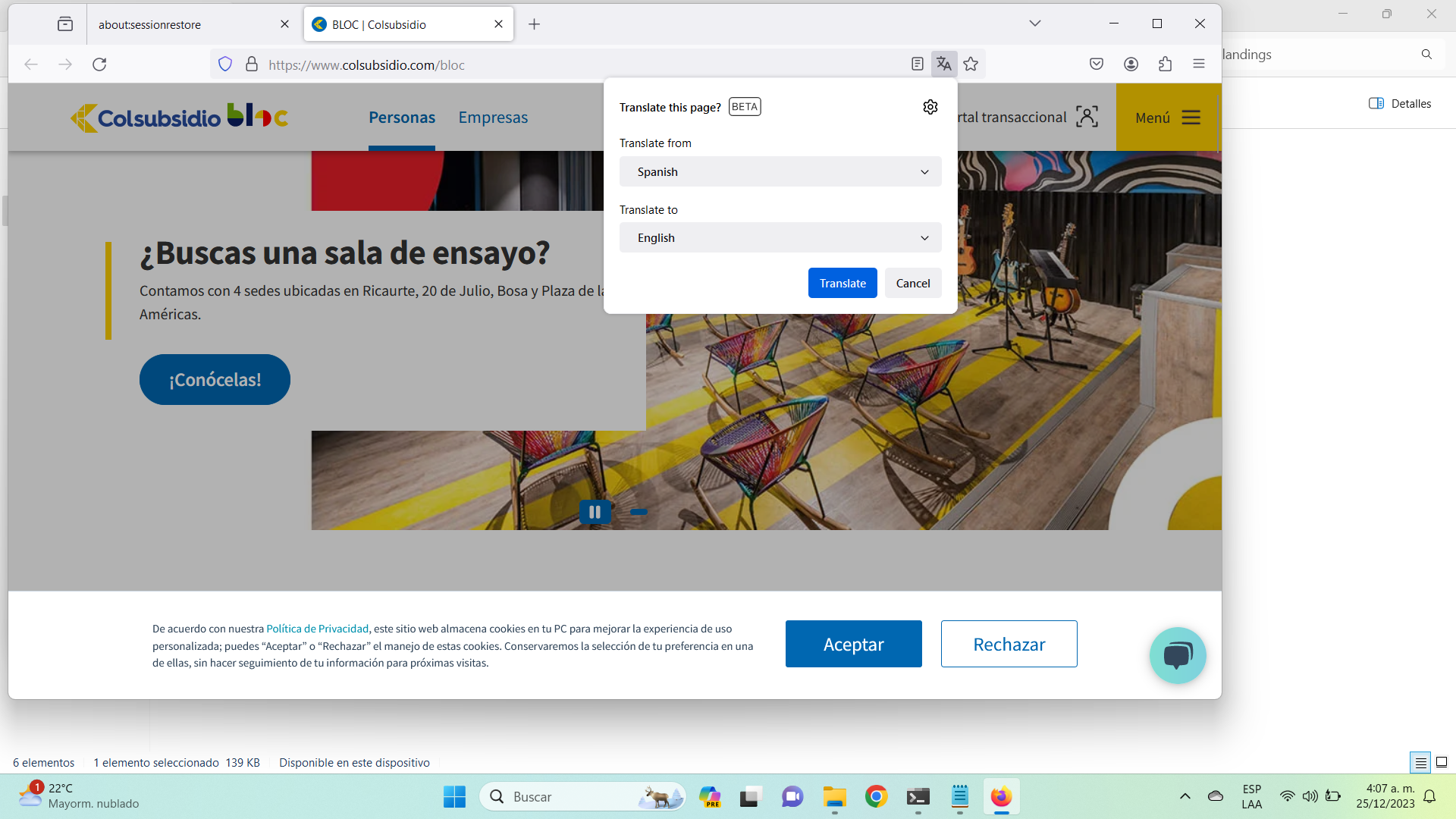The height and width of the screenshot is (819, 1456).
Task: Expand the Translate from Spanish dropdown
Action: (x=780, y=172)
